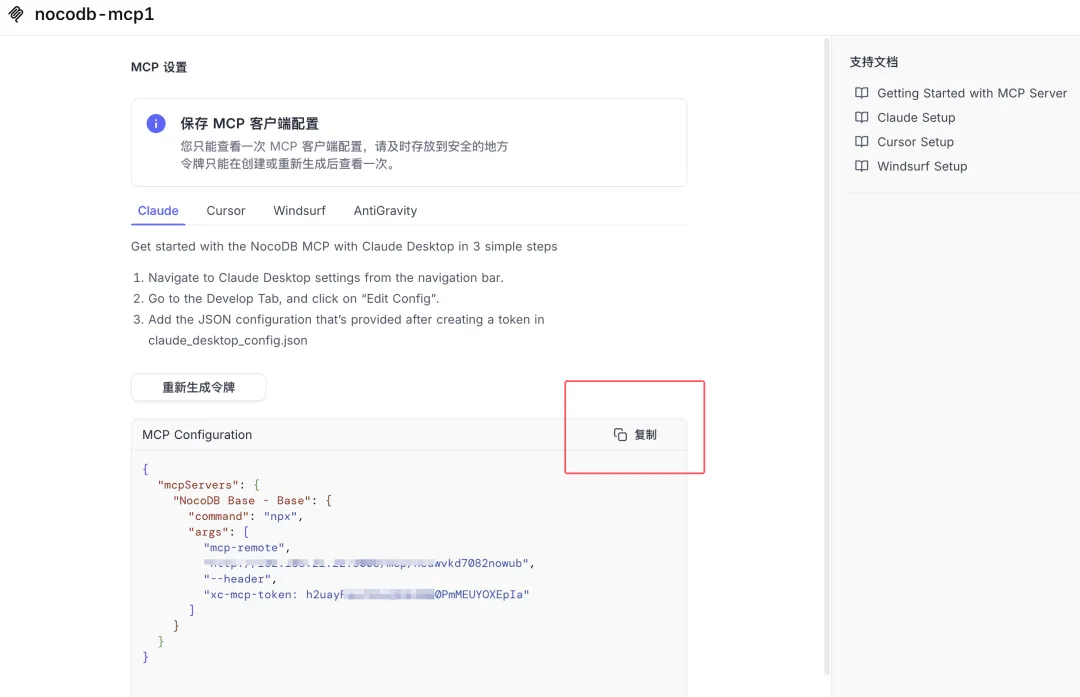Click the main content vertical scrollbar

pos(827,356)
